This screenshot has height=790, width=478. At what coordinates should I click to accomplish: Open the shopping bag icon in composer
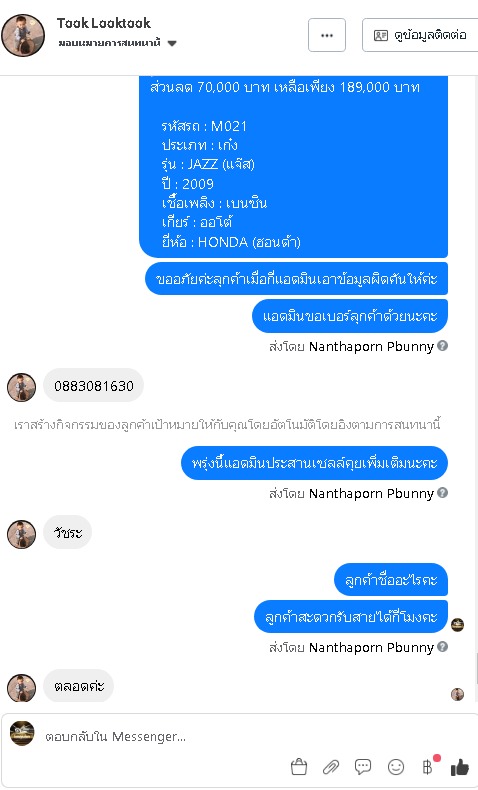coord(299,767)
